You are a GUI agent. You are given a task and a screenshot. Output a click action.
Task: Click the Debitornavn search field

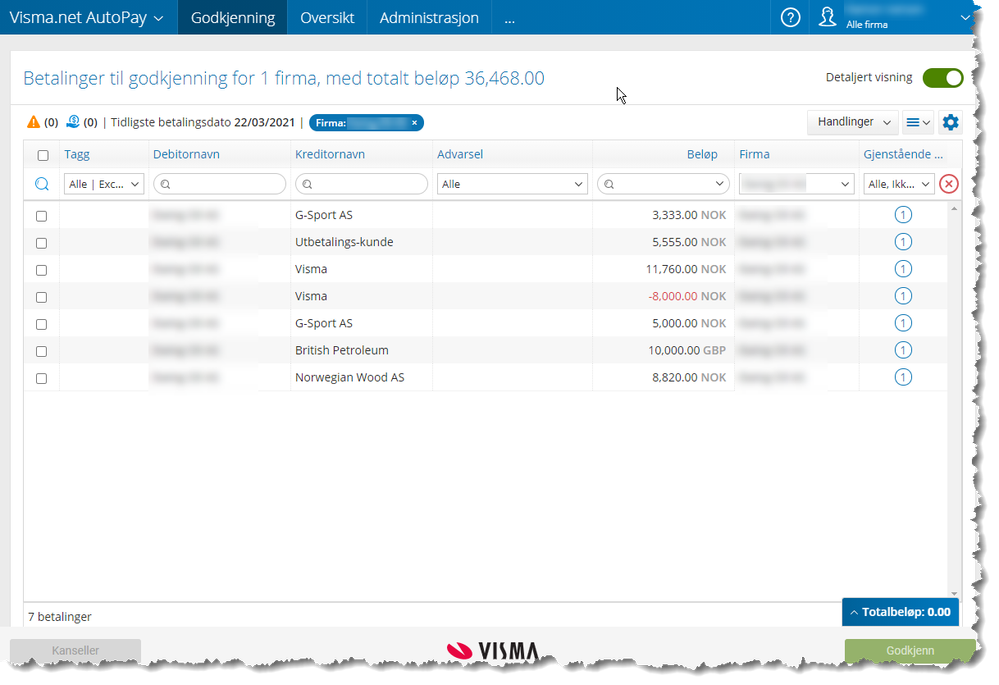pyautogui.click(x=220, y=184)
